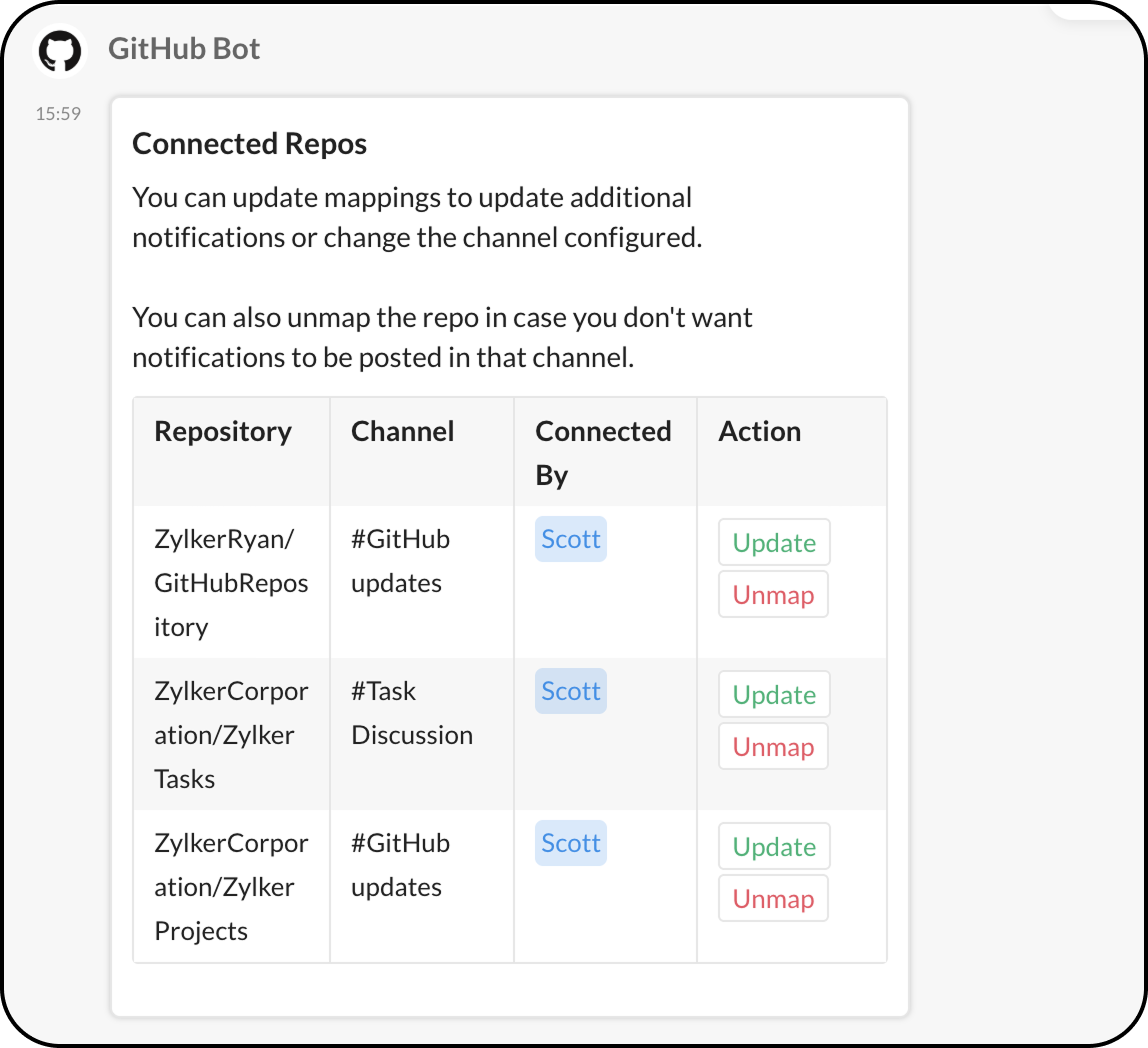
Task: Open the GitHub Bot sender name
Action: pyautogui.click(x=184, y=49)
